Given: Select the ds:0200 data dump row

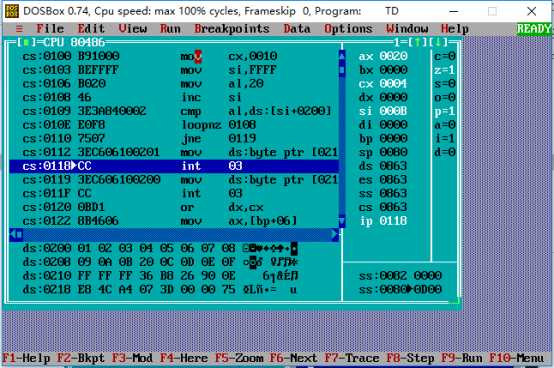Looking at the screenshot, I should tap(160, 248).
